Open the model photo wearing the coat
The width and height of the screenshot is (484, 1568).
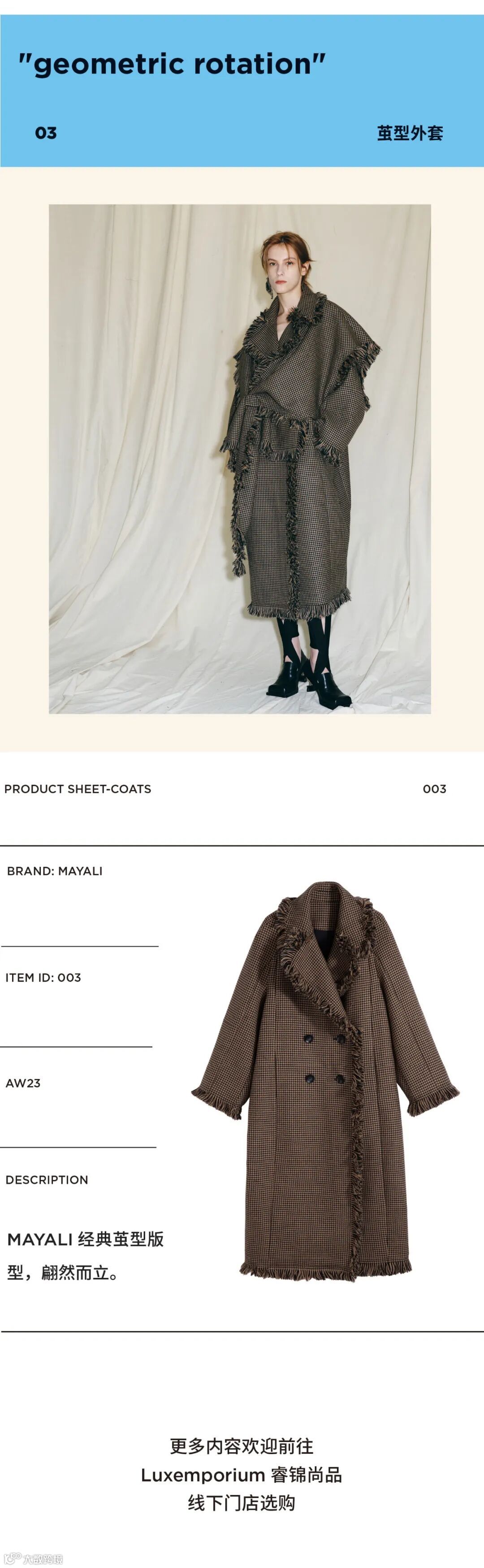[240, 459]
